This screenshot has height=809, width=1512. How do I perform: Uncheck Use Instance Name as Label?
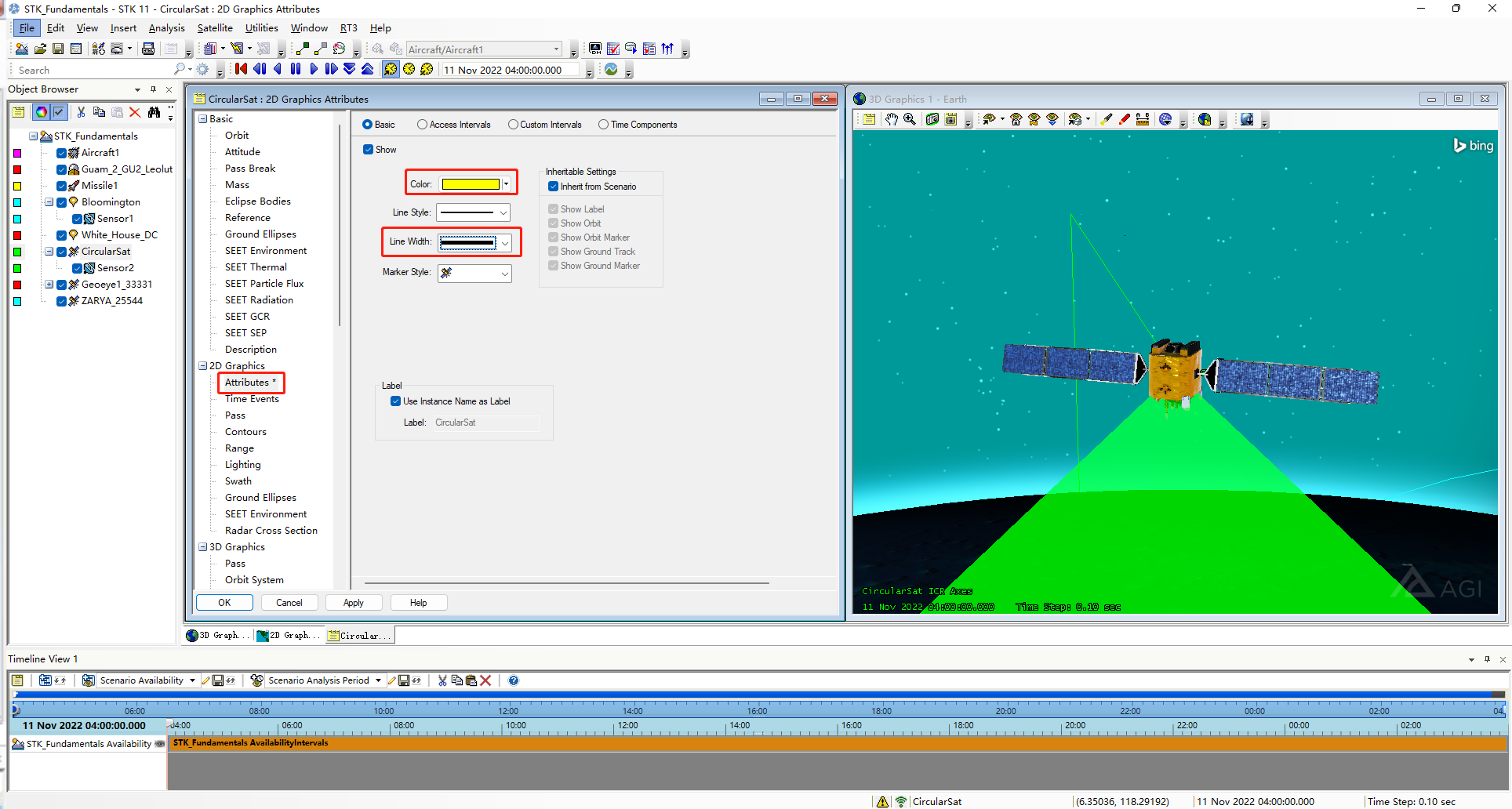(396, 401)
